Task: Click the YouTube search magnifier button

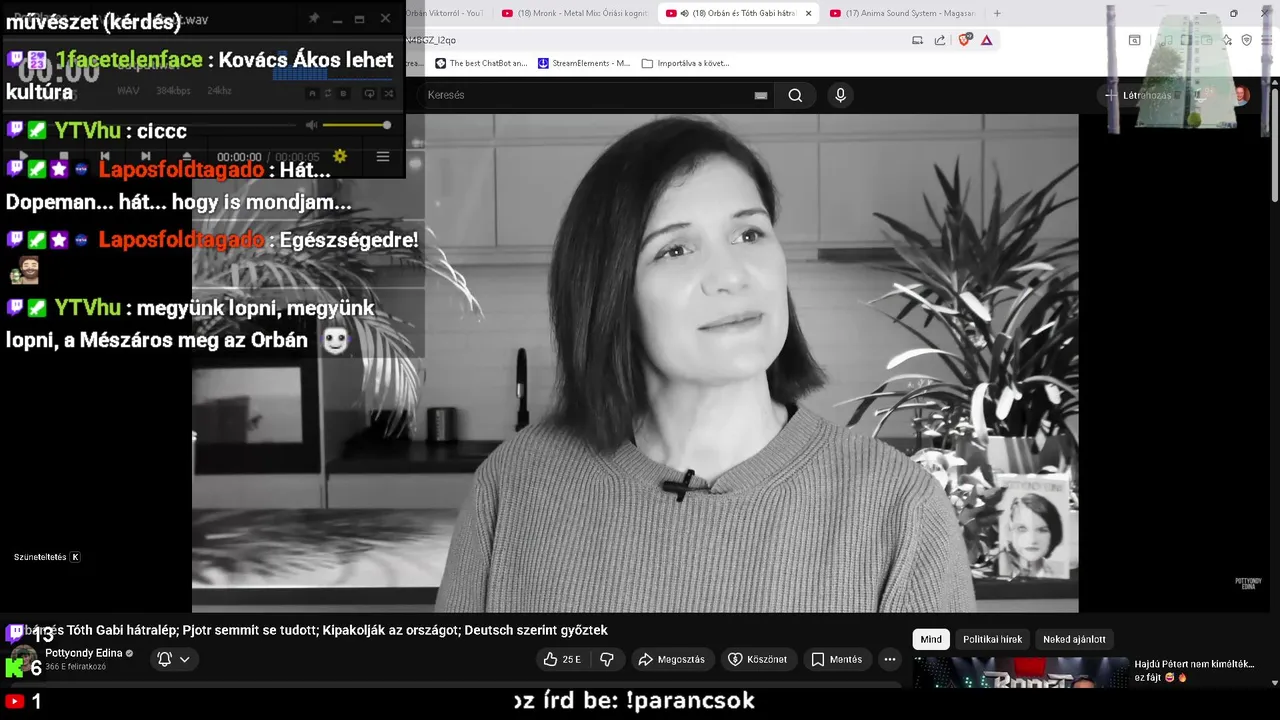Action: pos(795,95)
